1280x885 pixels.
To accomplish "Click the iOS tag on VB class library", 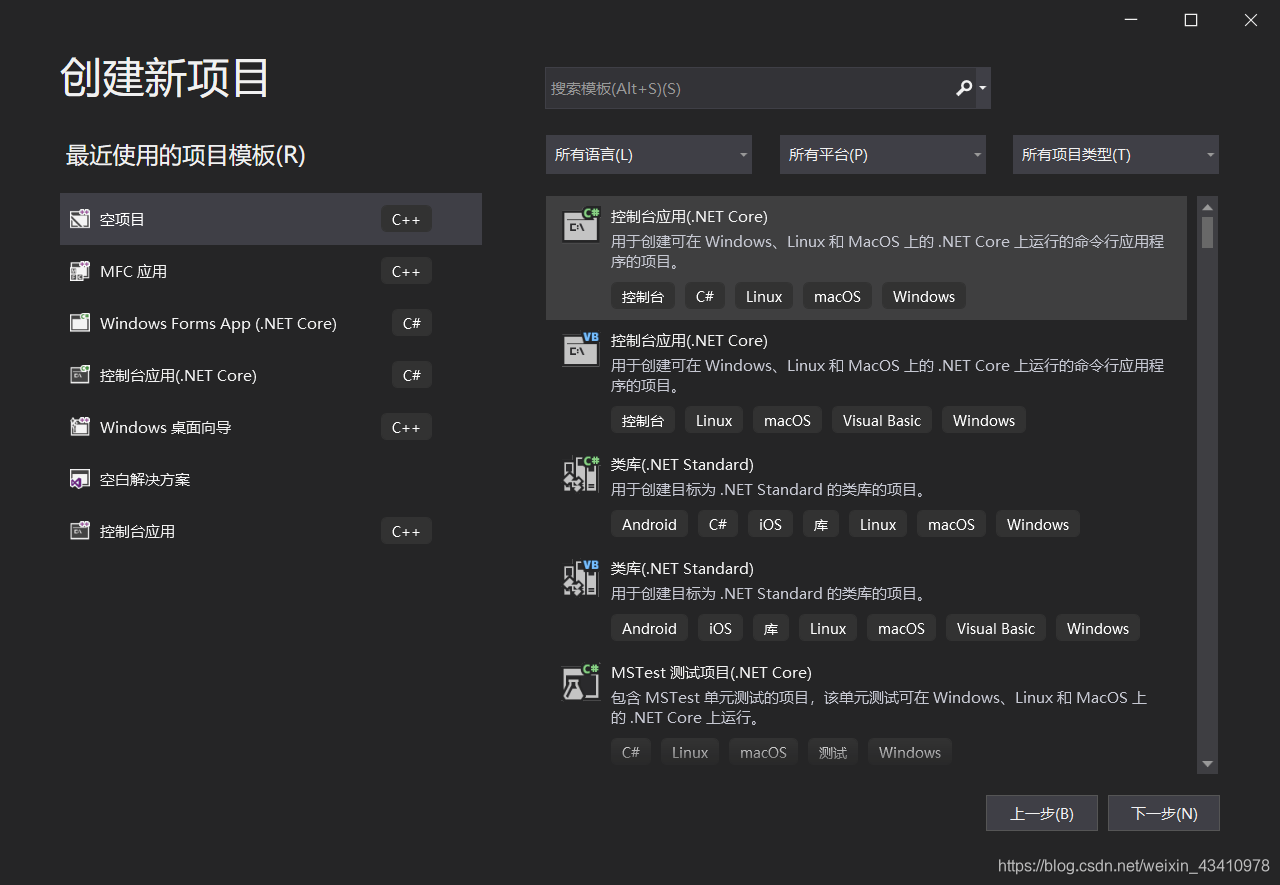I will click(x=720, y=628).
